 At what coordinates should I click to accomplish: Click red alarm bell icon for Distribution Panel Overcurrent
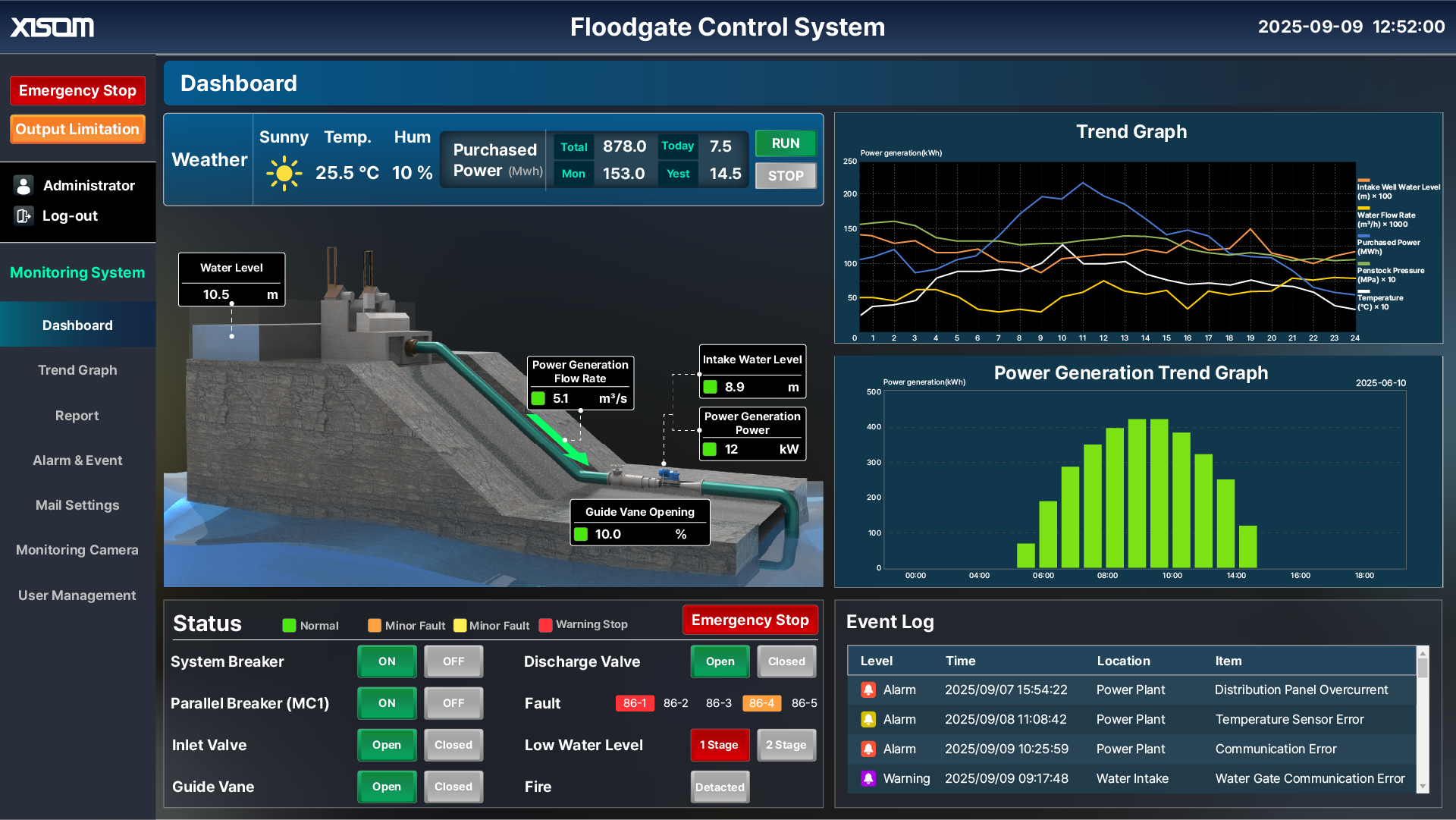pyautogui.click(x=868, y=690)
